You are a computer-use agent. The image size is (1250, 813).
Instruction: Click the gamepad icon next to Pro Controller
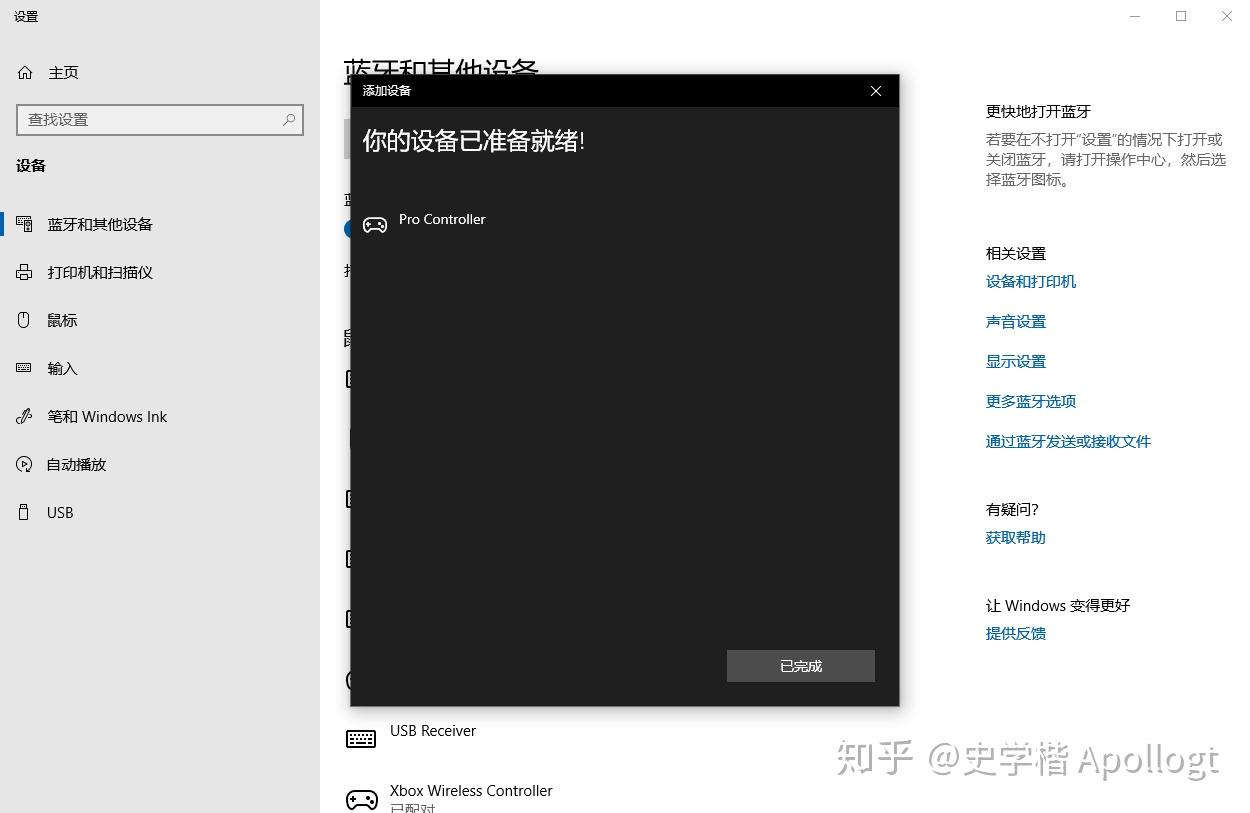(x=375, y=225)
